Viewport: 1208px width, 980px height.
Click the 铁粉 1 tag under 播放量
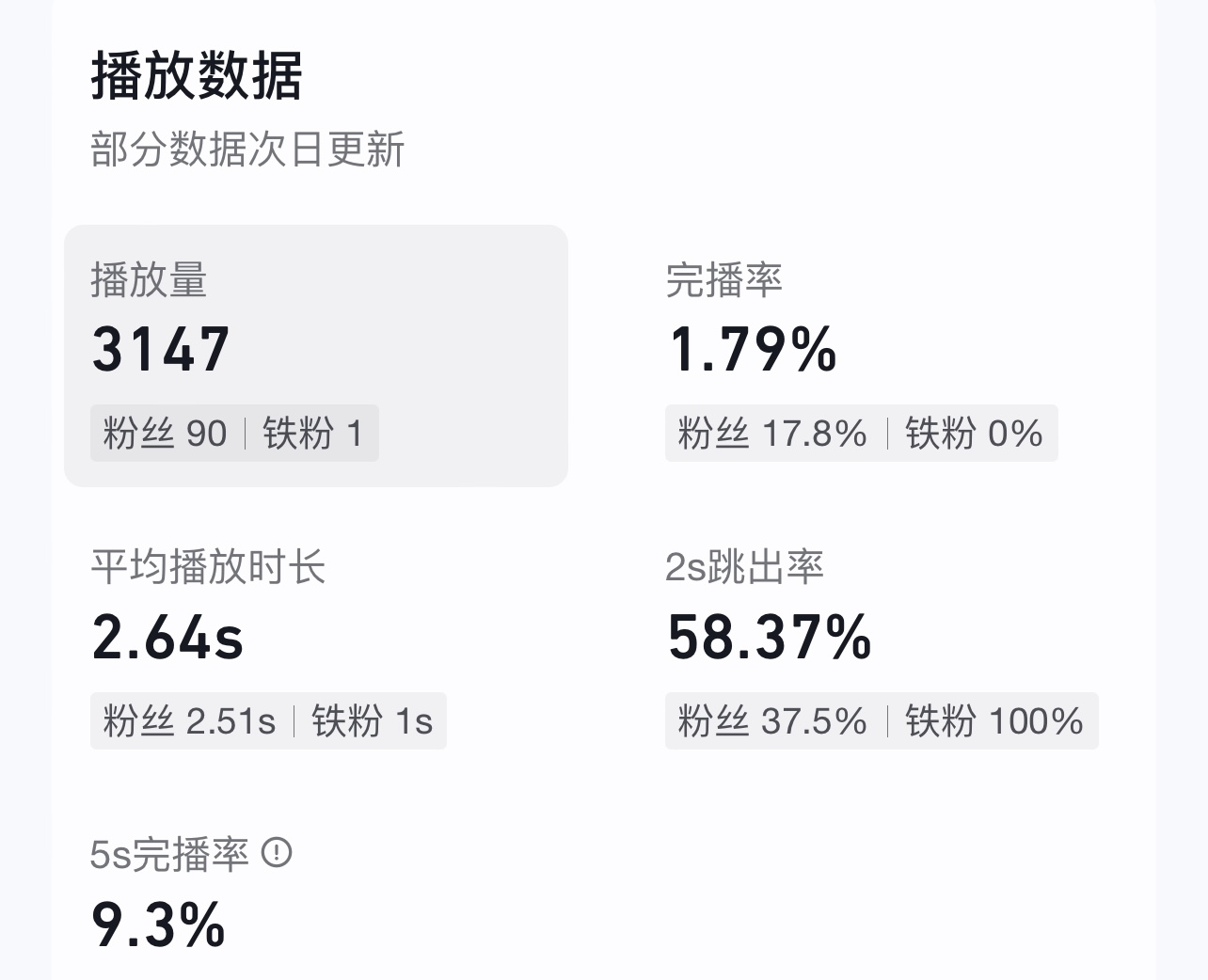312,434
